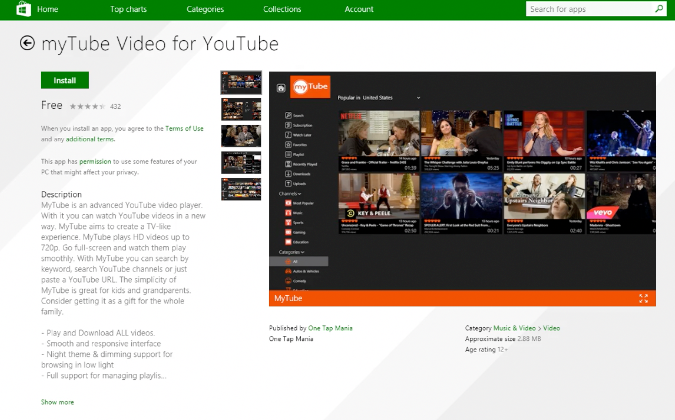Click the home icon inside the myTube screenshot
This screenshot has width=675, height=420.
tap(281, 88)
